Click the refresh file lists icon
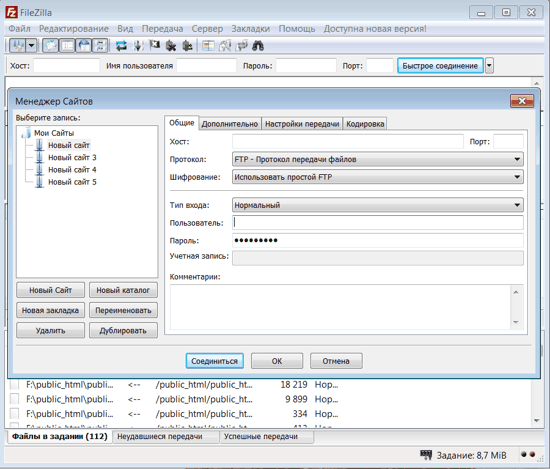 tap(121, 46)
